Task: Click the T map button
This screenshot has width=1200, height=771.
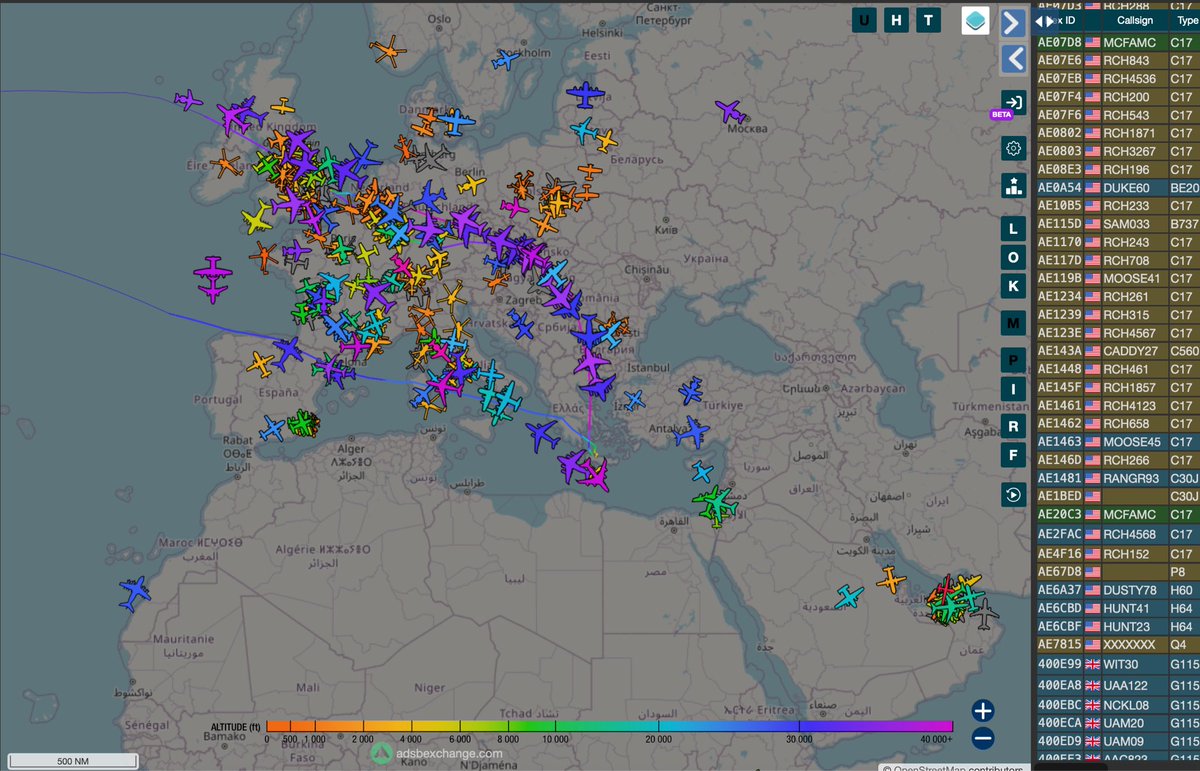Action: [x=929, y=20]
